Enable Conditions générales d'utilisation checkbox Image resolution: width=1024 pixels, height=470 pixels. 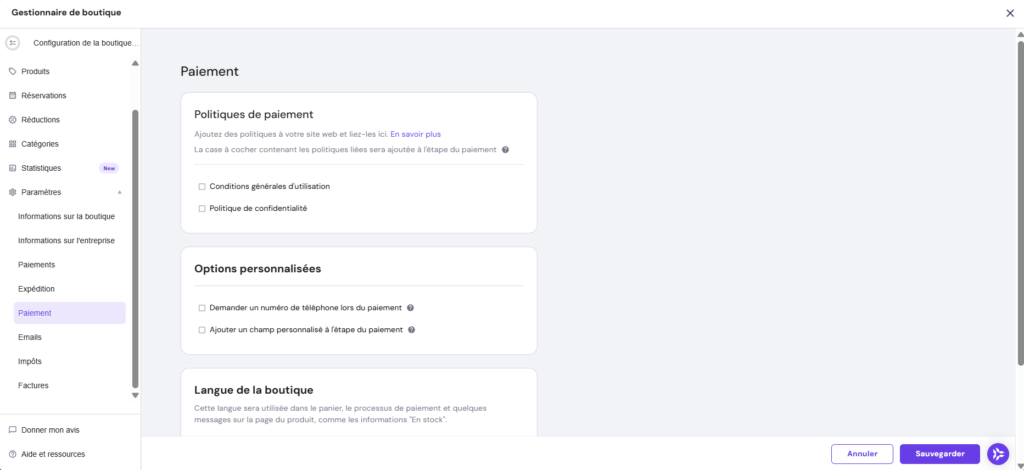202,187
